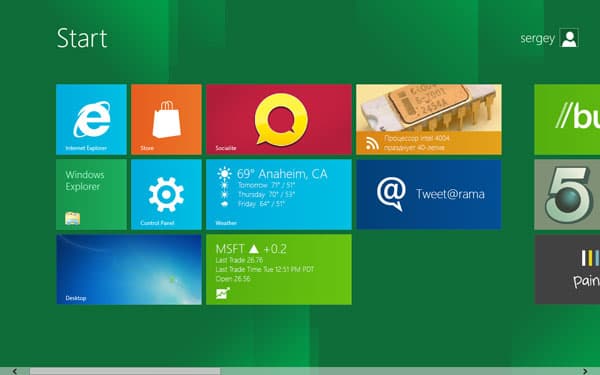Click the sergey username text

coord(537,39)
